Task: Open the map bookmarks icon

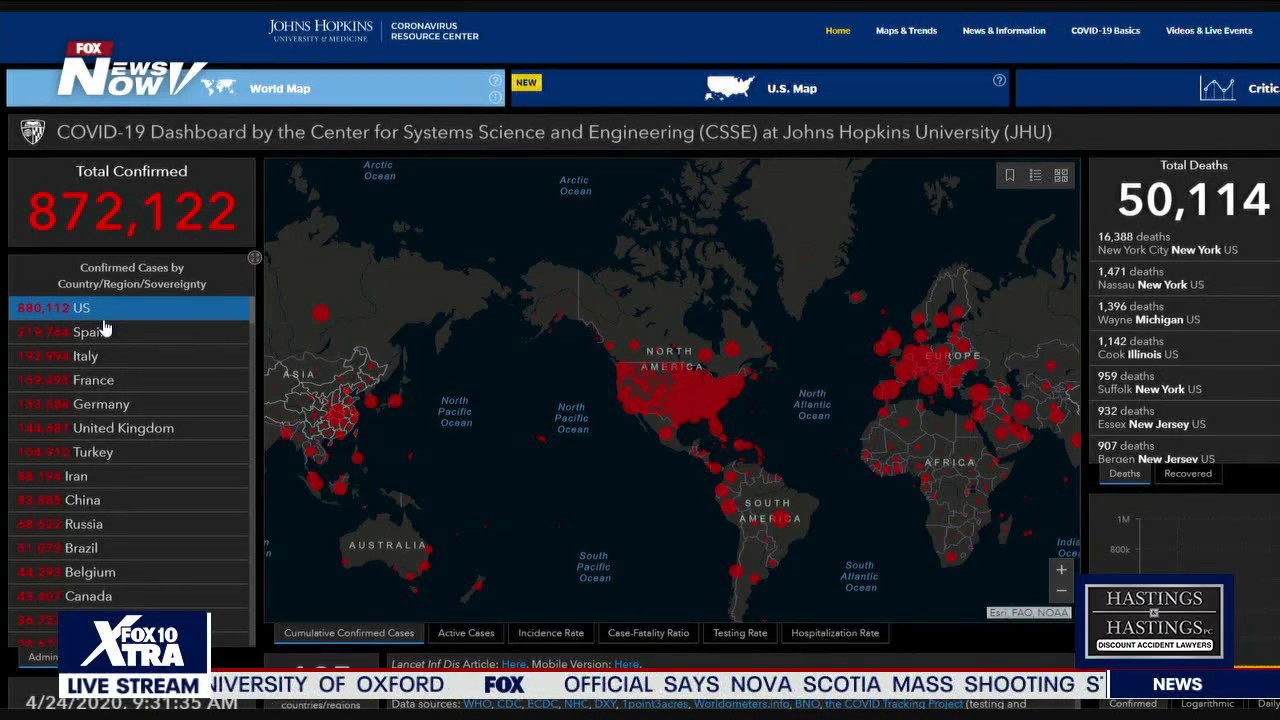Action: 1010,175
